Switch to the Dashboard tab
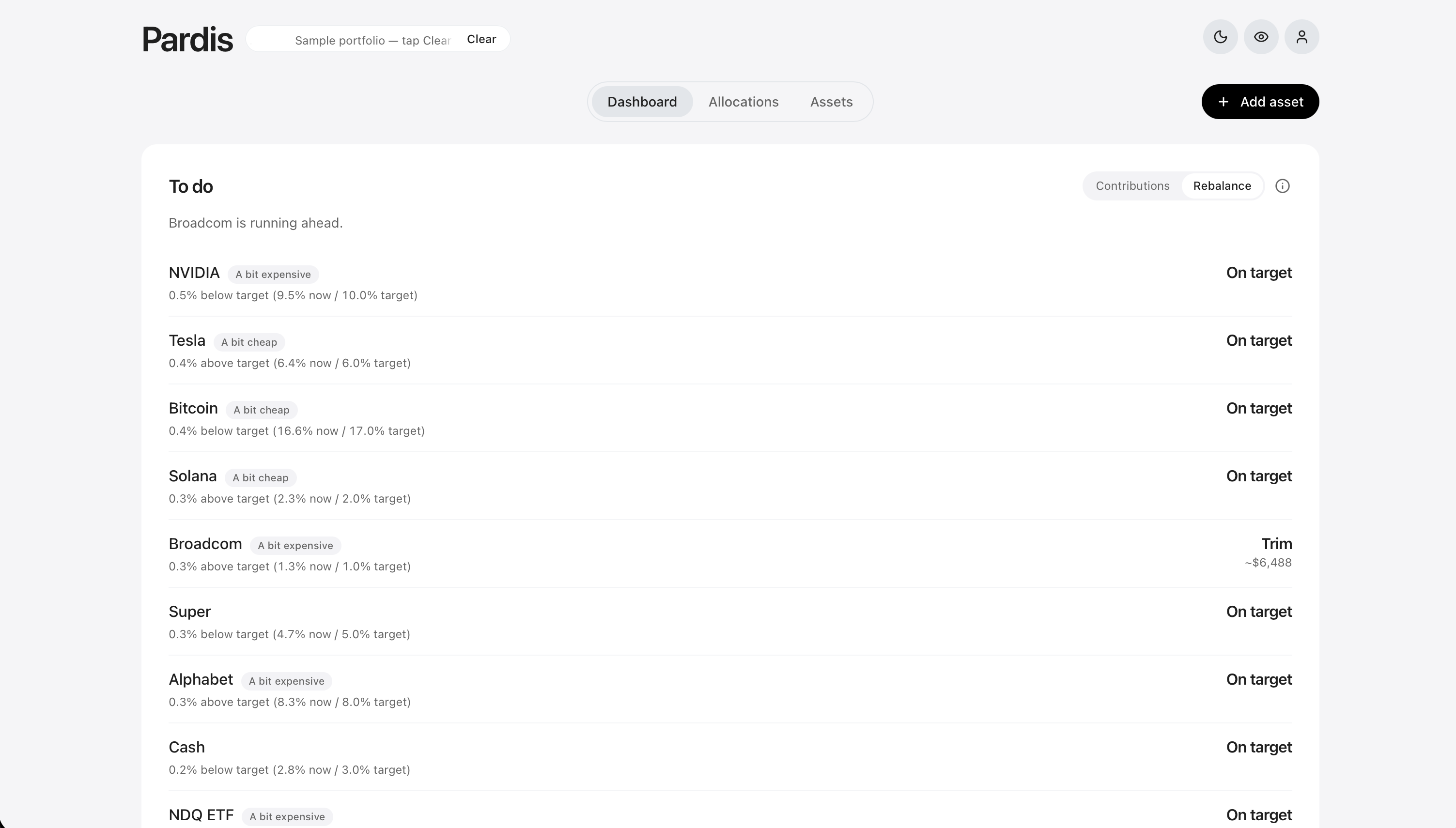 tap(642, 102)
